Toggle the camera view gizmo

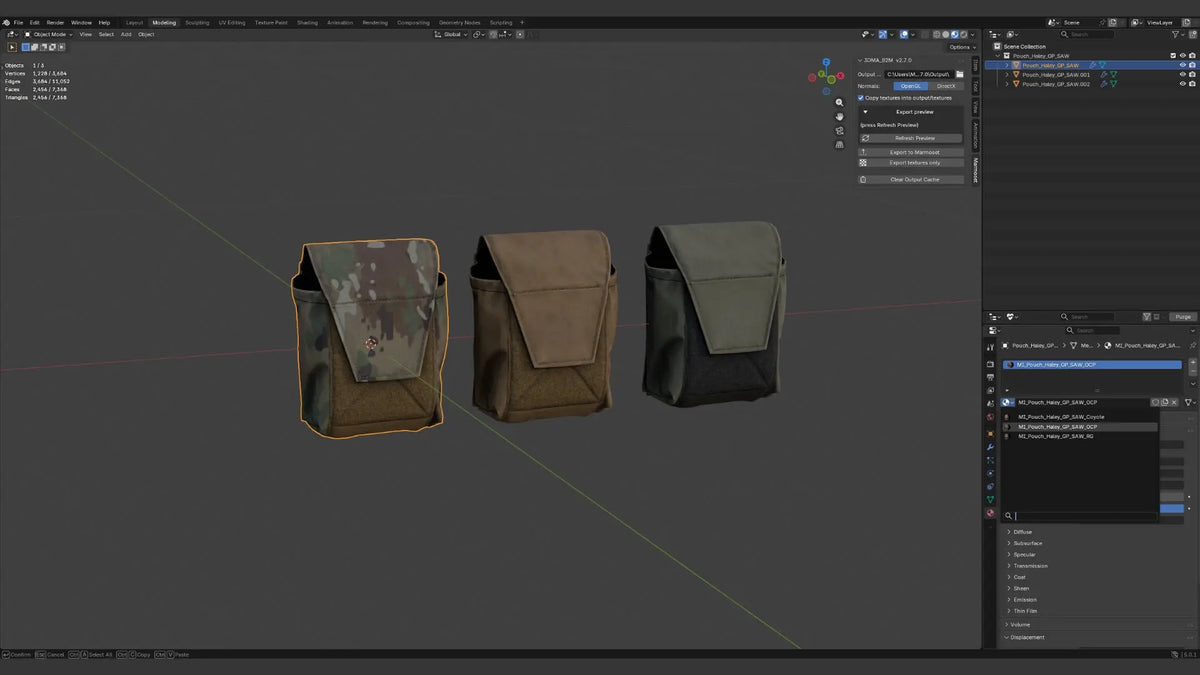click(839, 131)
